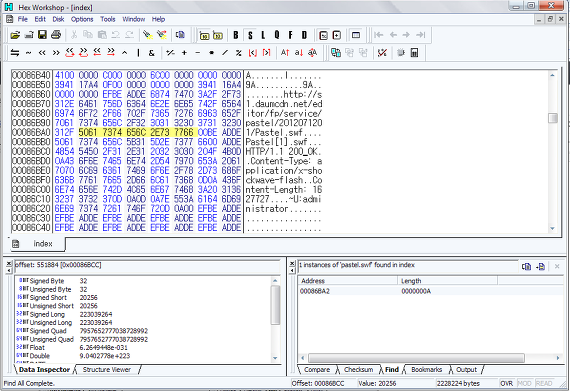570x391 pixels.
Task: Open the File menu
Action: (23, 19)
